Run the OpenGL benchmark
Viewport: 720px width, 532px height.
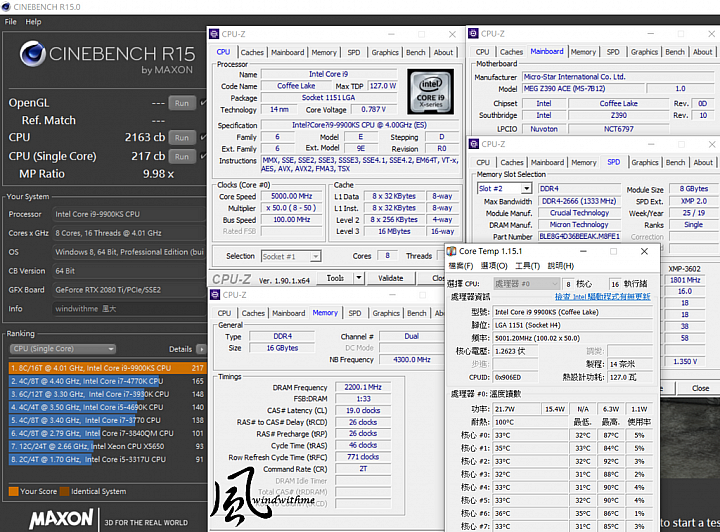click(x=182, y=103)
